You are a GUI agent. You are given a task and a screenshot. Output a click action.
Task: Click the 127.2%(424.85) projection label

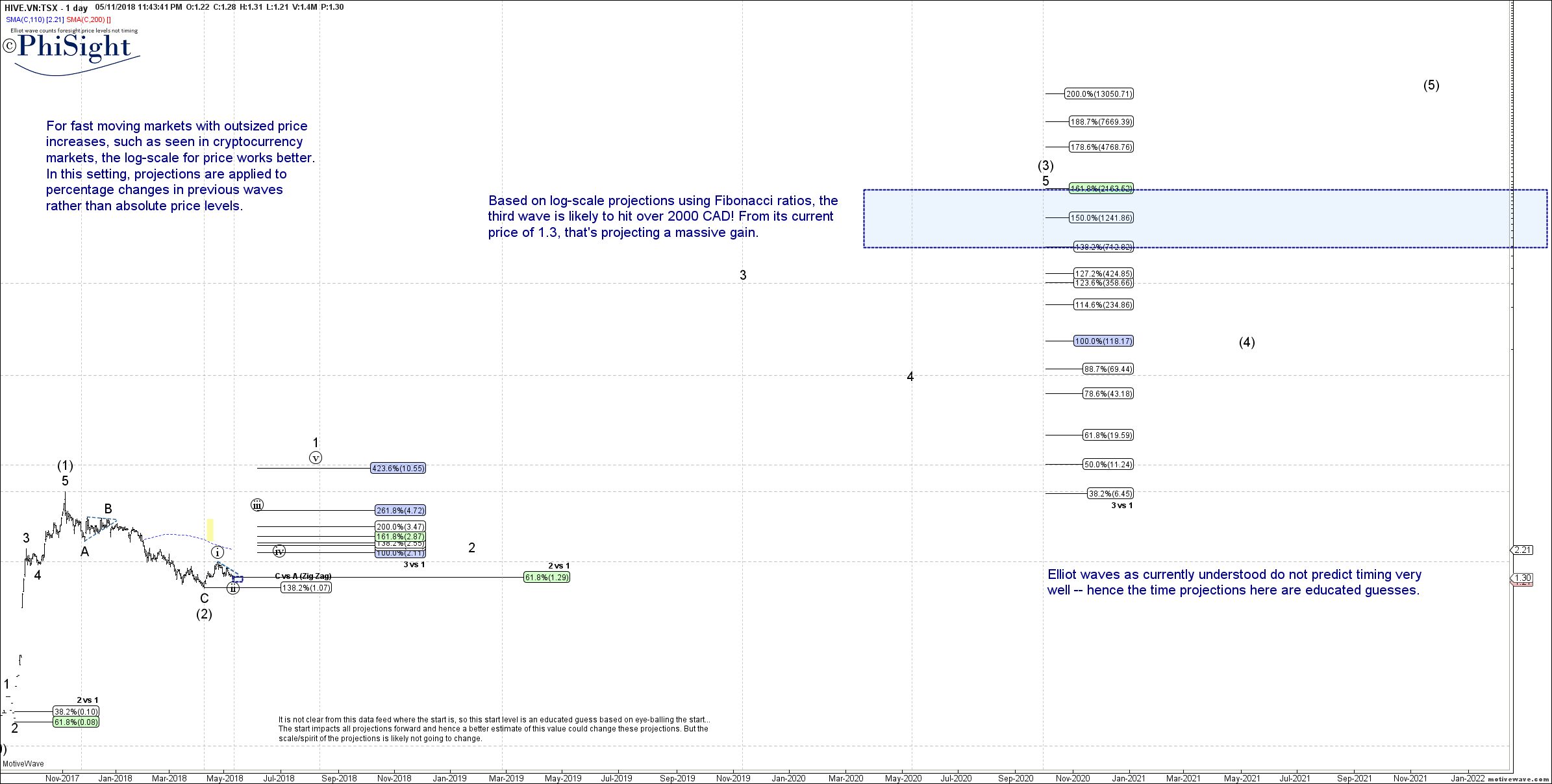[x=1103, y=274]
